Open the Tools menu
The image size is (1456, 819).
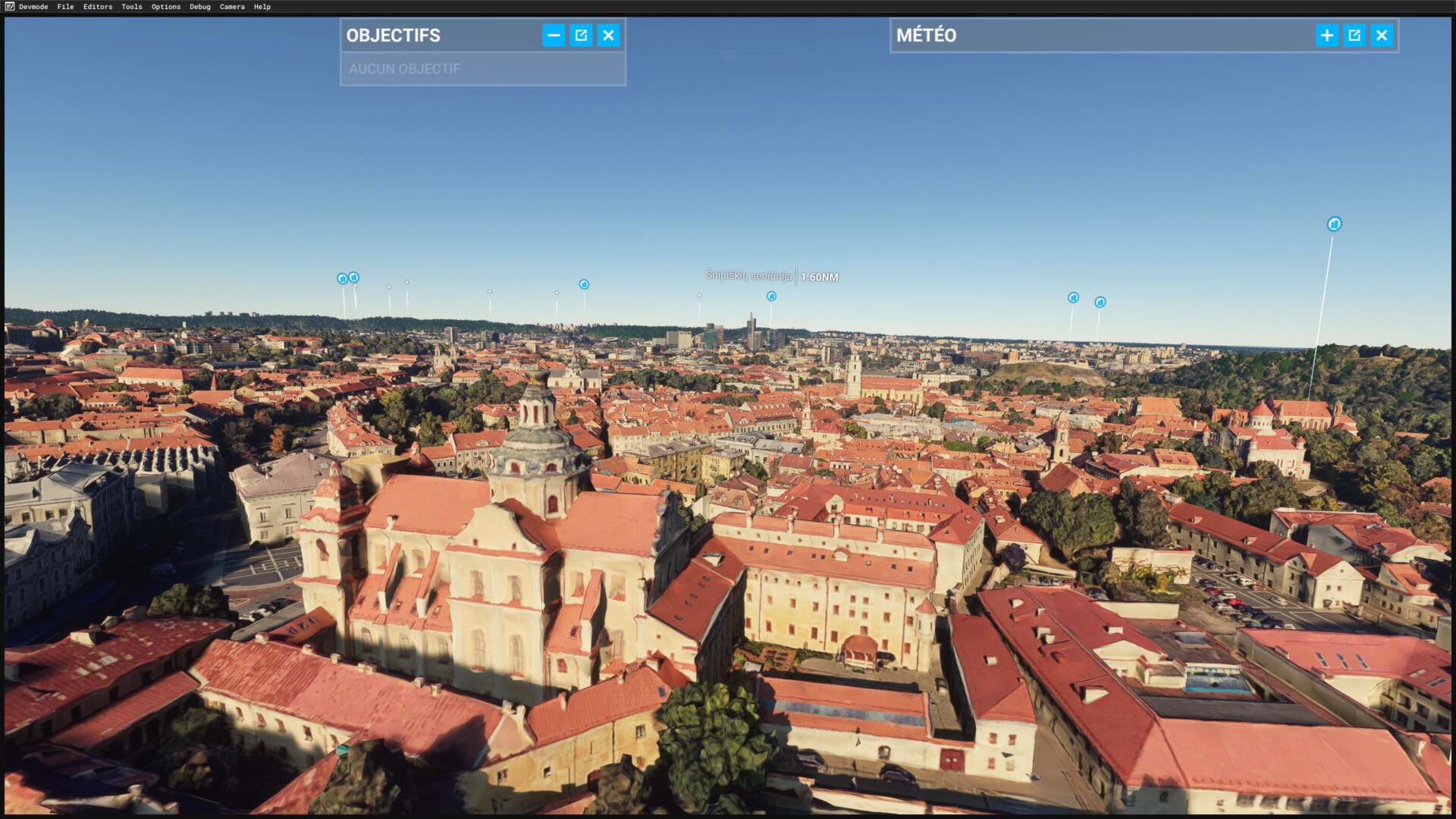(x=132, y=7)
